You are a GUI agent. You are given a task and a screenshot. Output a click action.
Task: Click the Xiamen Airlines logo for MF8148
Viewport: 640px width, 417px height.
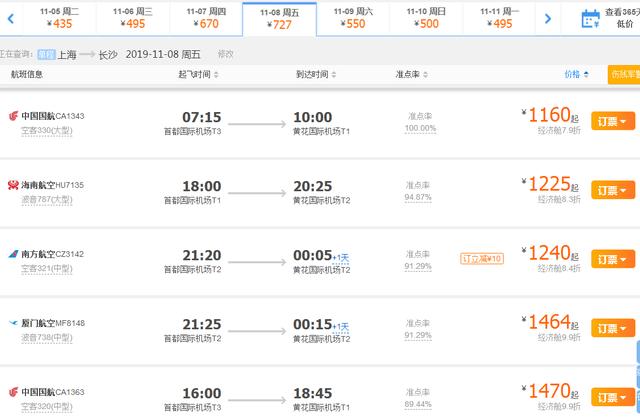click(13, 323)
